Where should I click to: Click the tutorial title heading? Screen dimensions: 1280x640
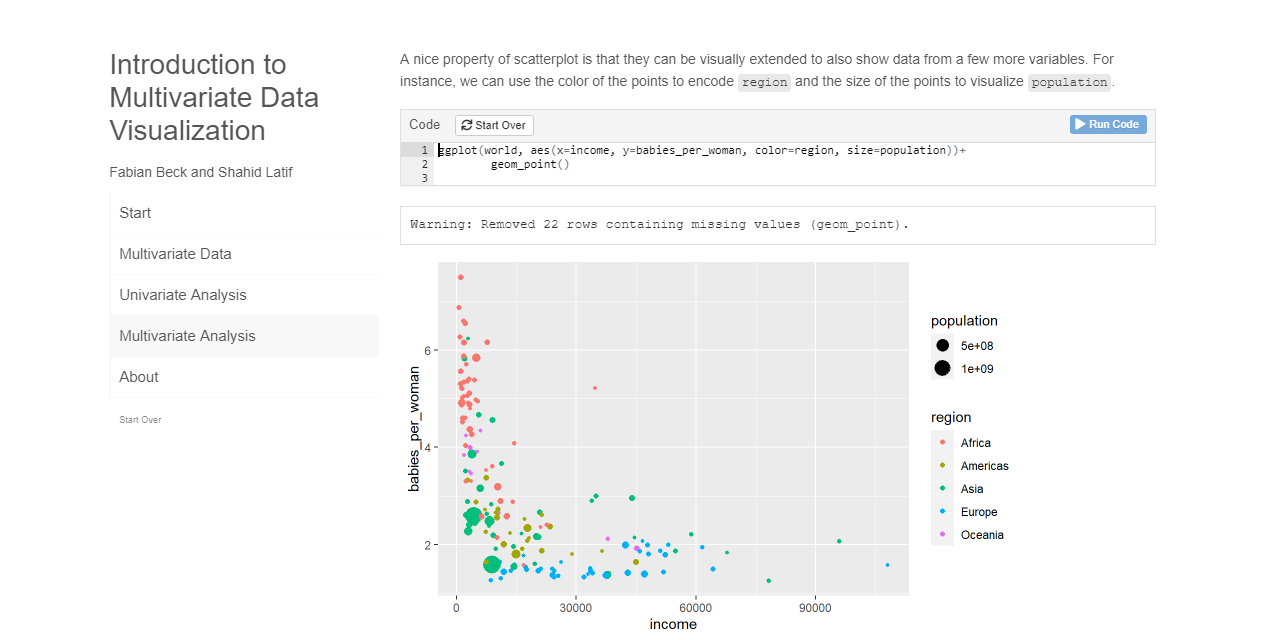pyautogui.click(x=214, y=98)
